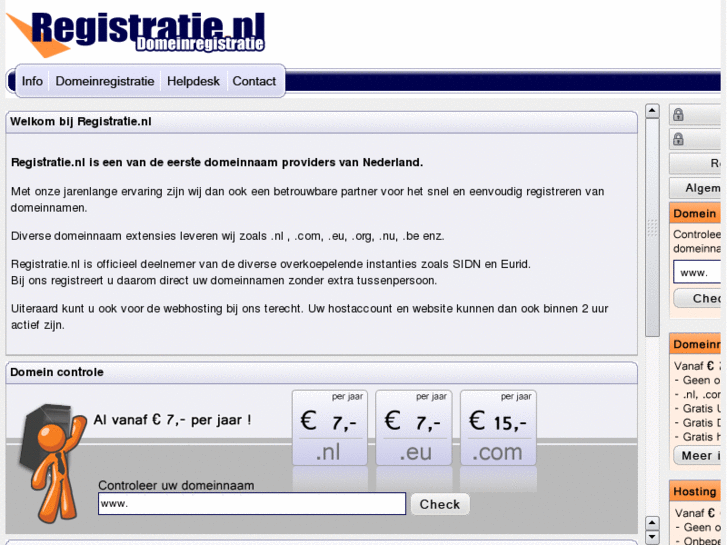
Task: Click the bold line about eerste domeinnaam providers
Action: [217, 162]
